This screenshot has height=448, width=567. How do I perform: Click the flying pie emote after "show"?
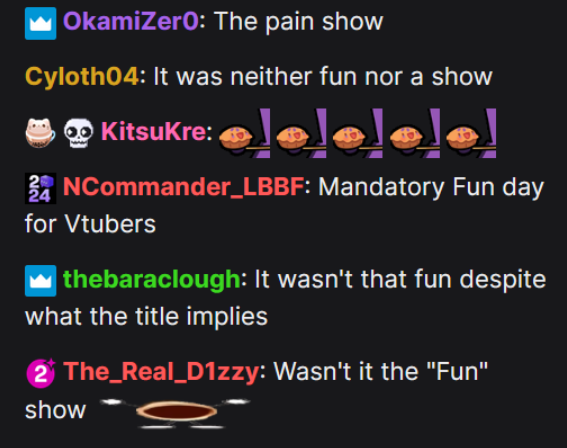tap(175, 413)
